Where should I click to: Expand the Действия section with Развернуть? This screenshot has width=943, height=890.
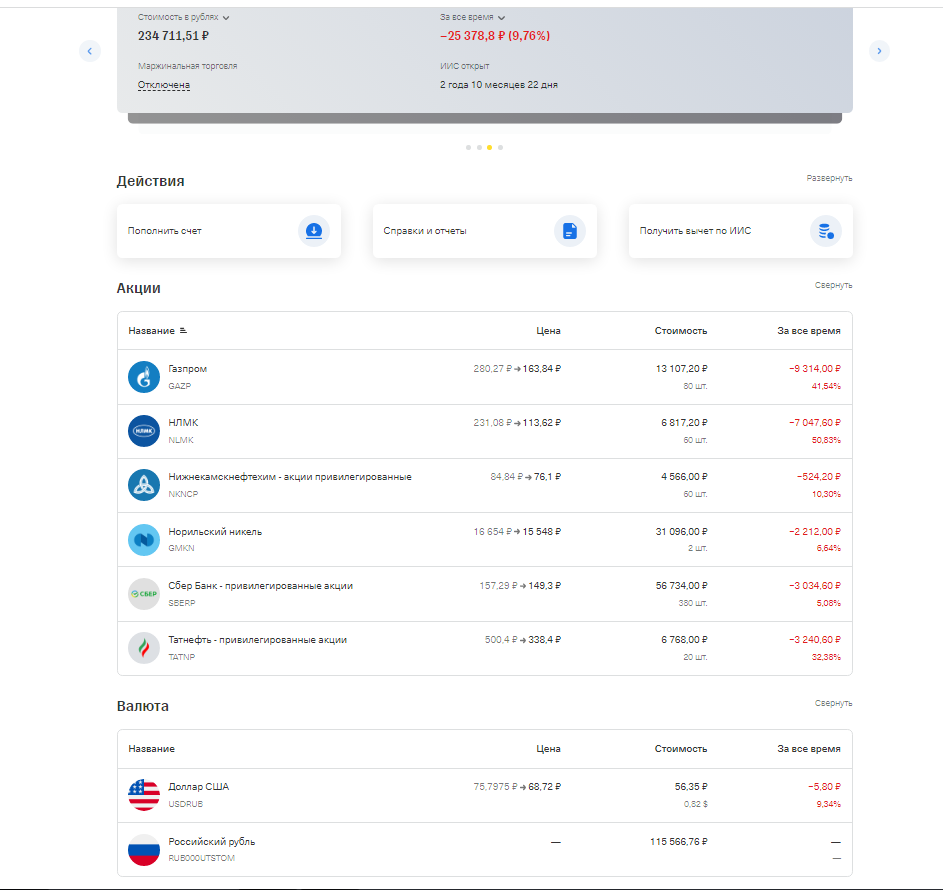pyautogui.click(x=829, y=178)
